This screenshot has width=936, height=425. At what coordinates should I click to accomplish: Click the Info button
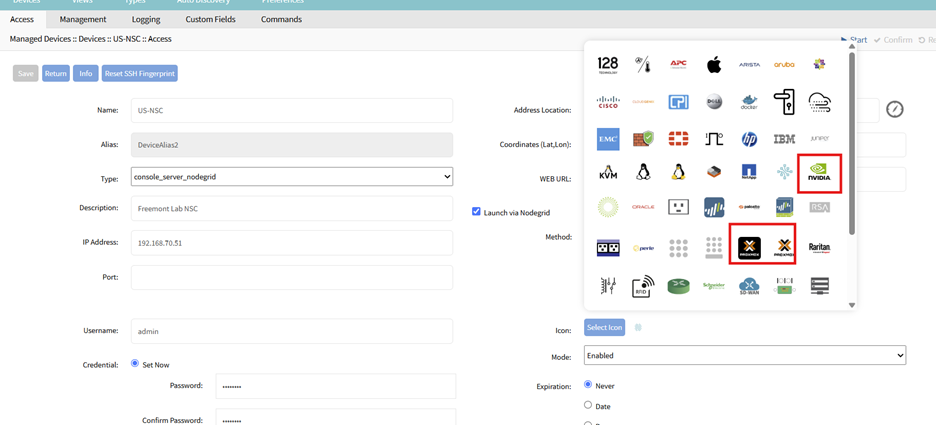(86, 73)
